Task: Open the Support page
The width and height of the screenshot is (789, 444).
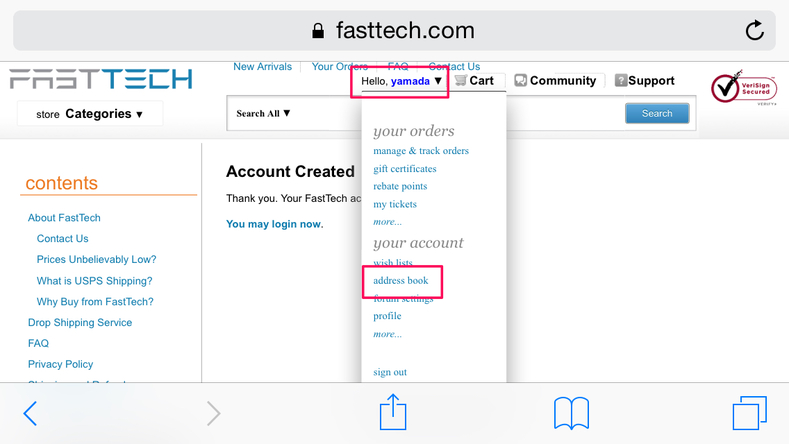Action: tap(645, 81)
